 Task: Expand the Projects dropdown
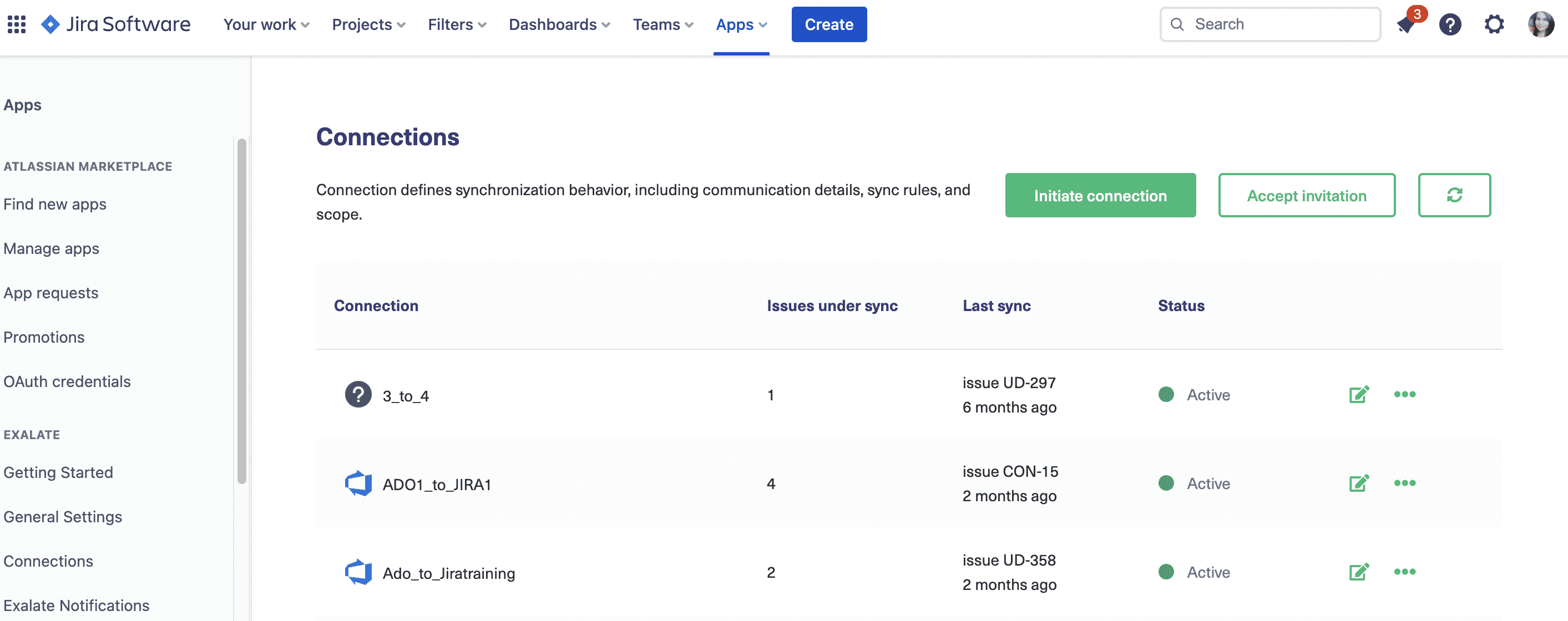click(x=368, y=24)
